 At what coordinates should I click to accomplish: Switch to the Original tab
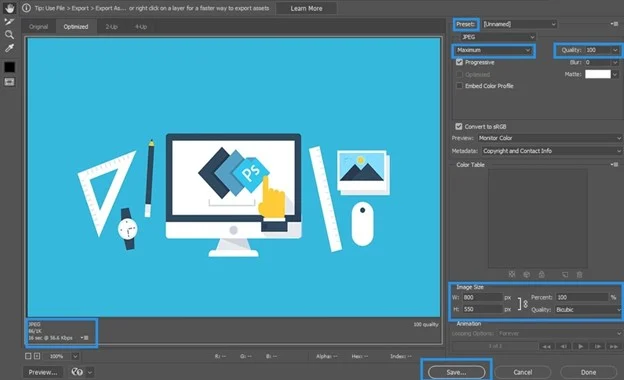(38, 27)
